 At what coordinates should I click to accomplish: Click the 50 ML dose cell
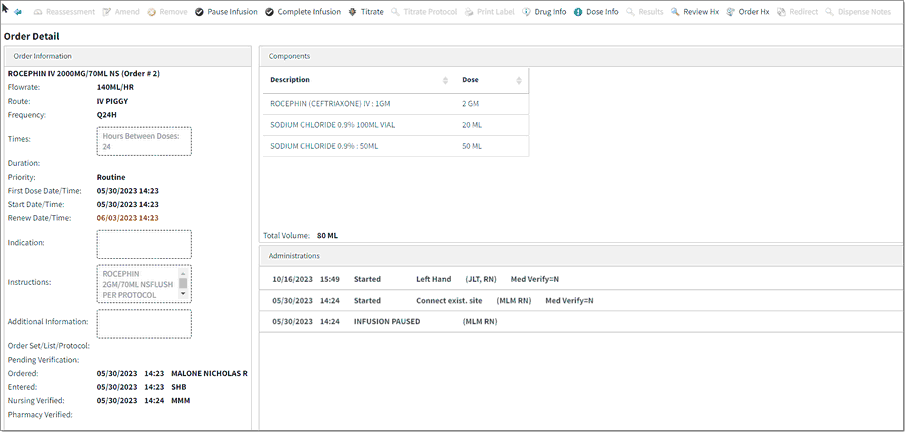[471, 146]
